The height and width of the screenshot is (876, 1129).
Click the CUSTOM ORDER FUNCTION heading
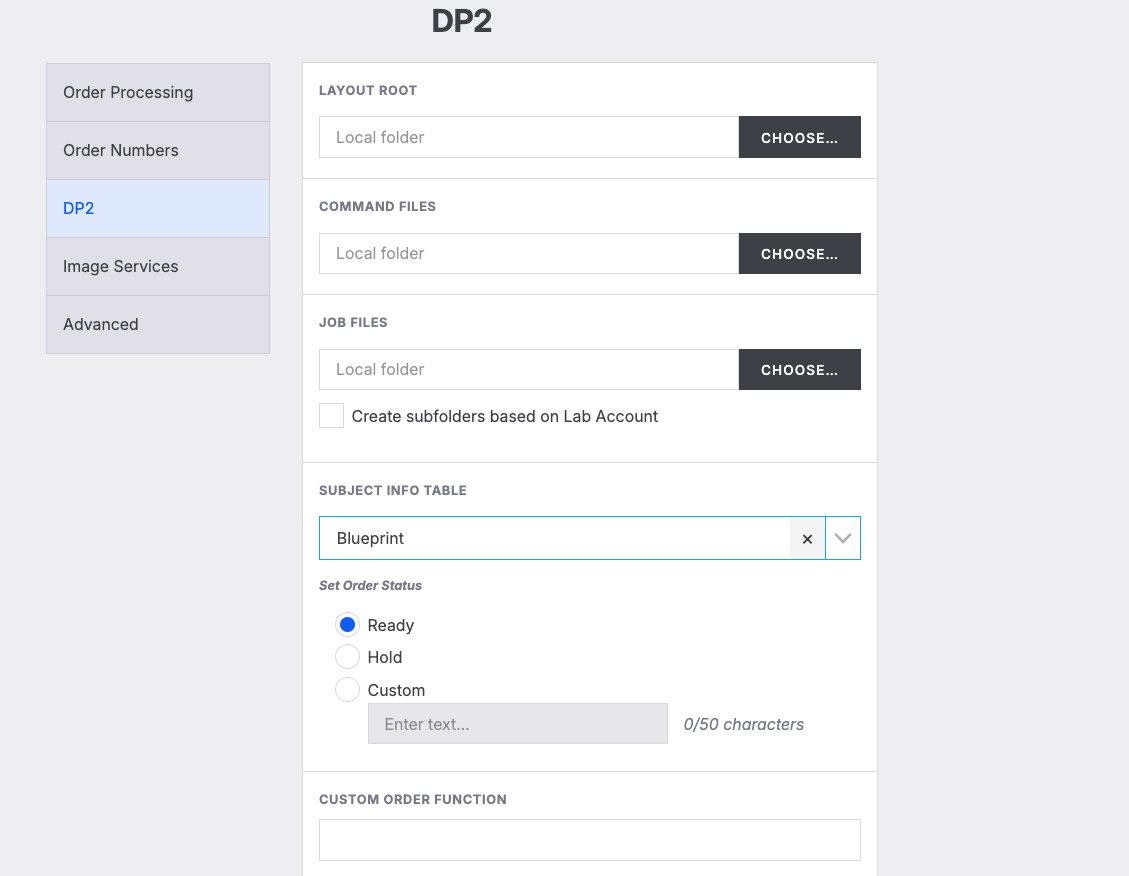[x=413, y=800]
